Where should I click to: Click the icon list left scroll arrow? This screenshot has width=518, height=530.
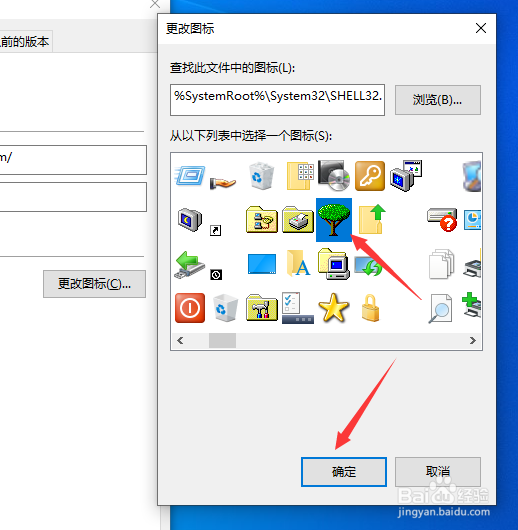click(180, 340)
